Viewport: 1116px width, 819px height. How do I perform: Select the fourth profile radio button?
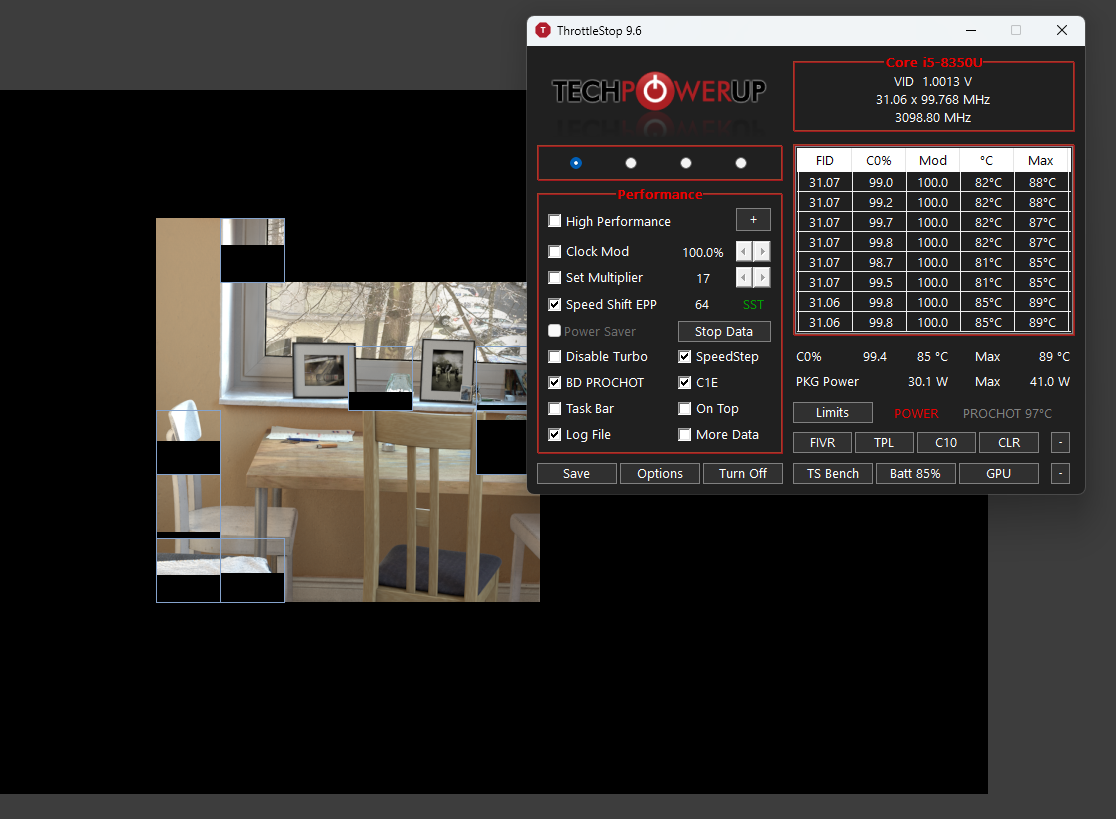click(741, 163)
